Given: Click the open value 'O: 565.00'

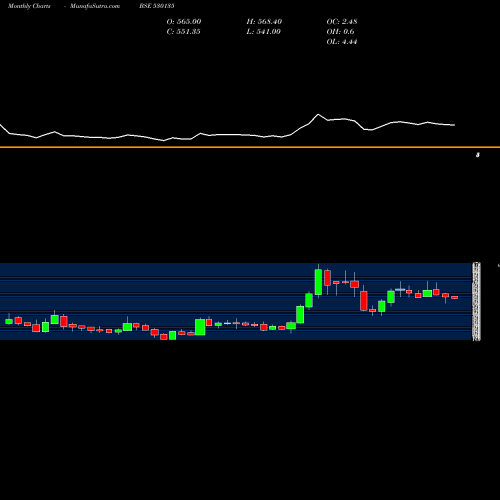Looking at the screenshot, I should (x=184, y=22).
